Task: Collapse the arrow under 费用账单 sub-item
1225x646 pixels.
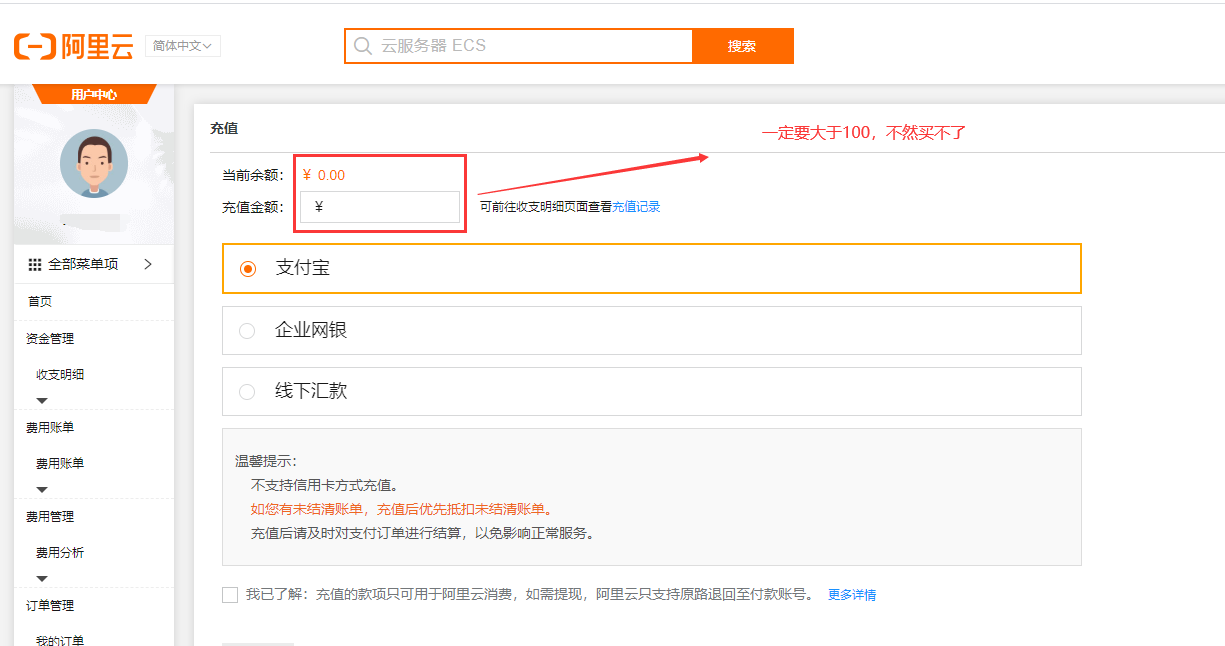Action: 42,489
